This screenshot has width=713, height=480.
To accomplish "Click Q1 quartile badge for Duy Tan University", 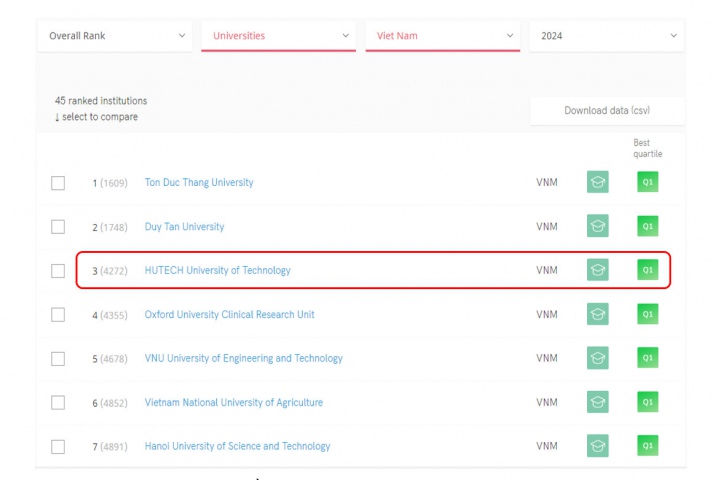I will [x=648, y=226].
